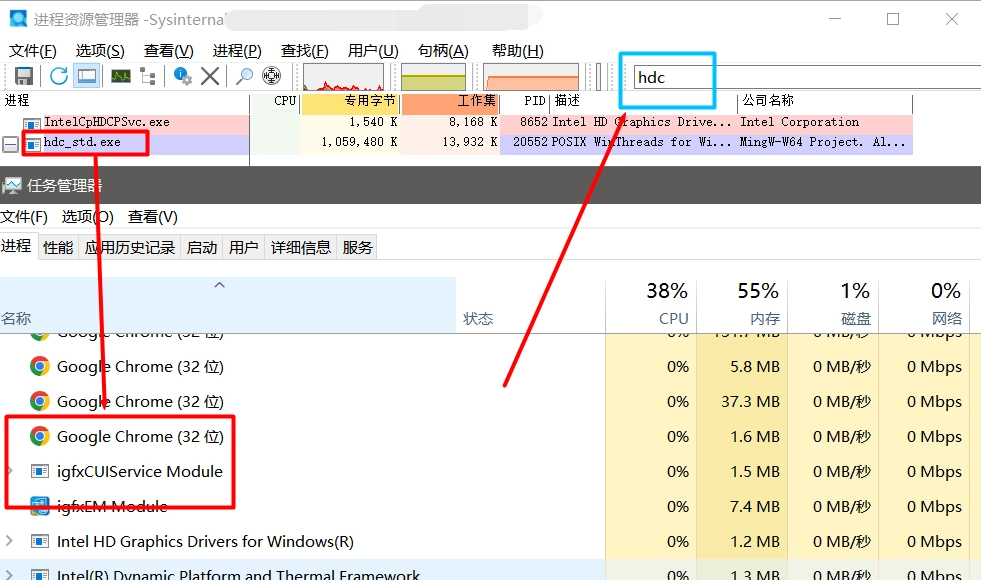The height and width of the screenshot is (580, 981).
Task: Click the filter search box containing hdc
Action: (806, 78)
